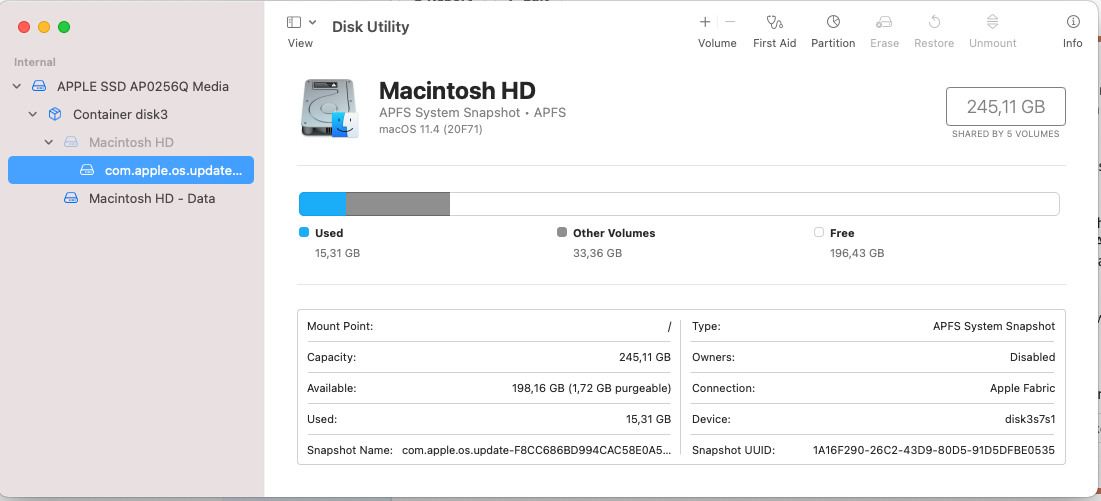Select APPLE SSD AP0256Q Media in sidebar

pyautogui.click(x=143, y=87)
